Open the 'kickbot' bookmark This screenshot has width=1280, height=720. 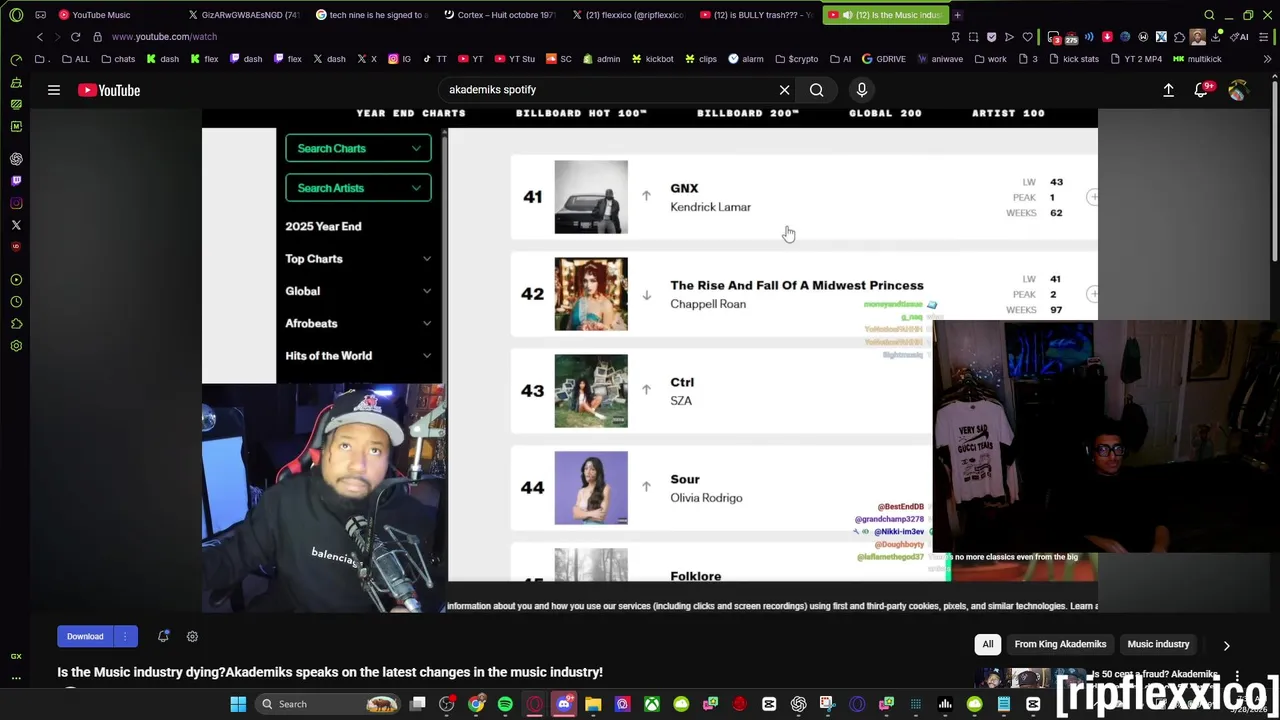(652, 59)
